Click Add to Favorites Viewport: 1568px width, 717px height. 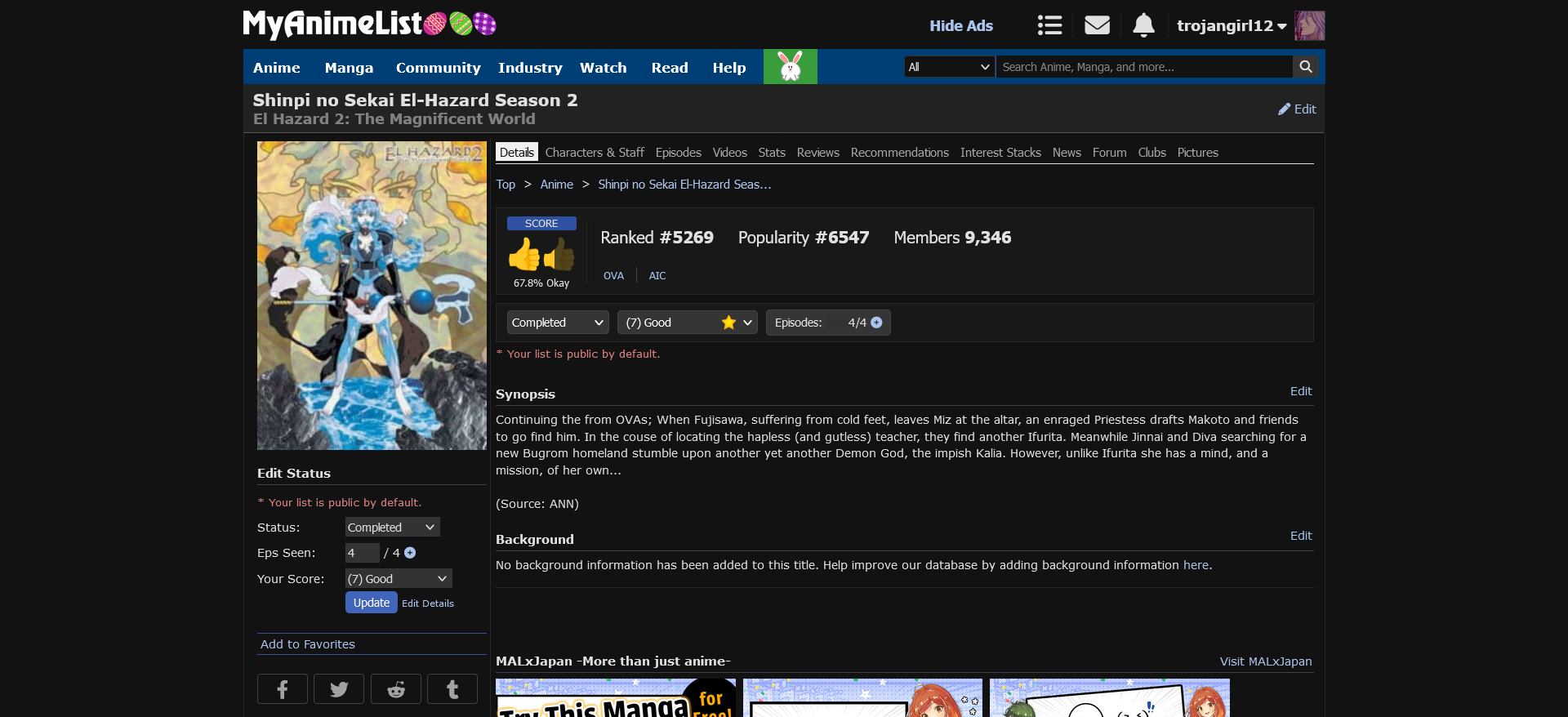click(308, 644)
